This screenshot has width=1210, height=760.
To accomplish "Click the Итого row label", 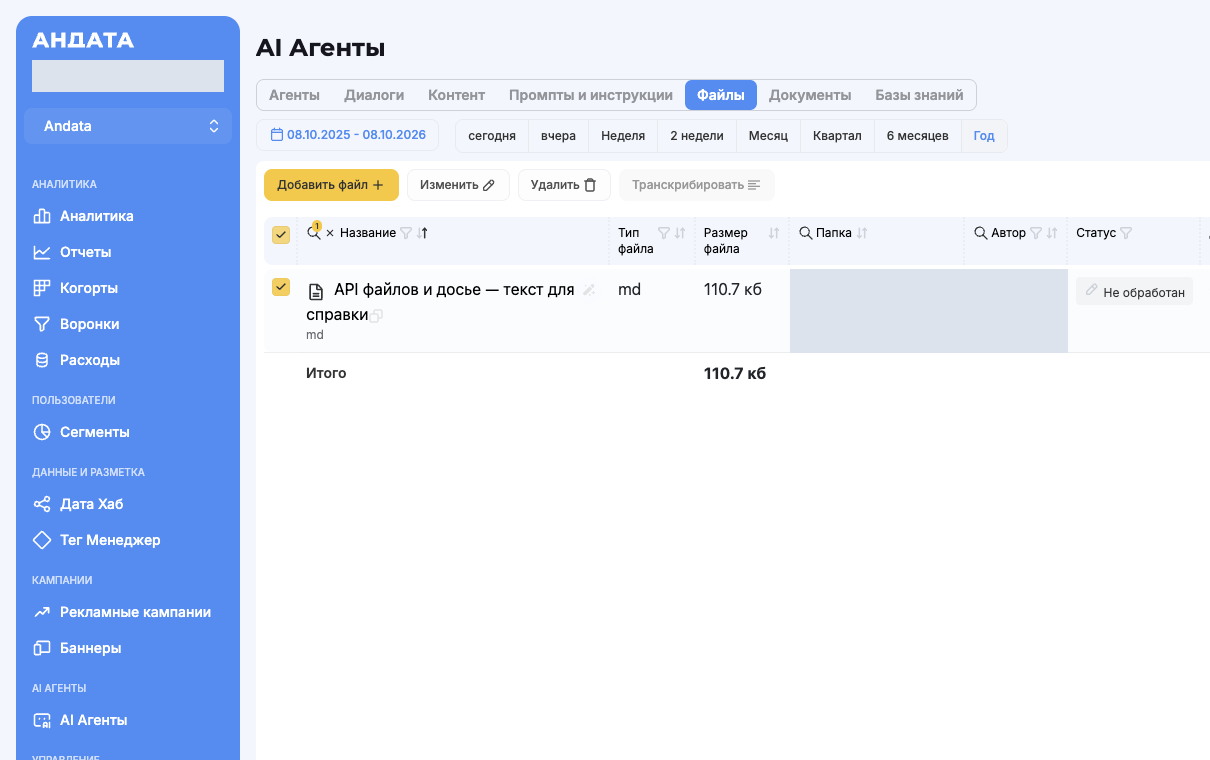I will point(326,373).
